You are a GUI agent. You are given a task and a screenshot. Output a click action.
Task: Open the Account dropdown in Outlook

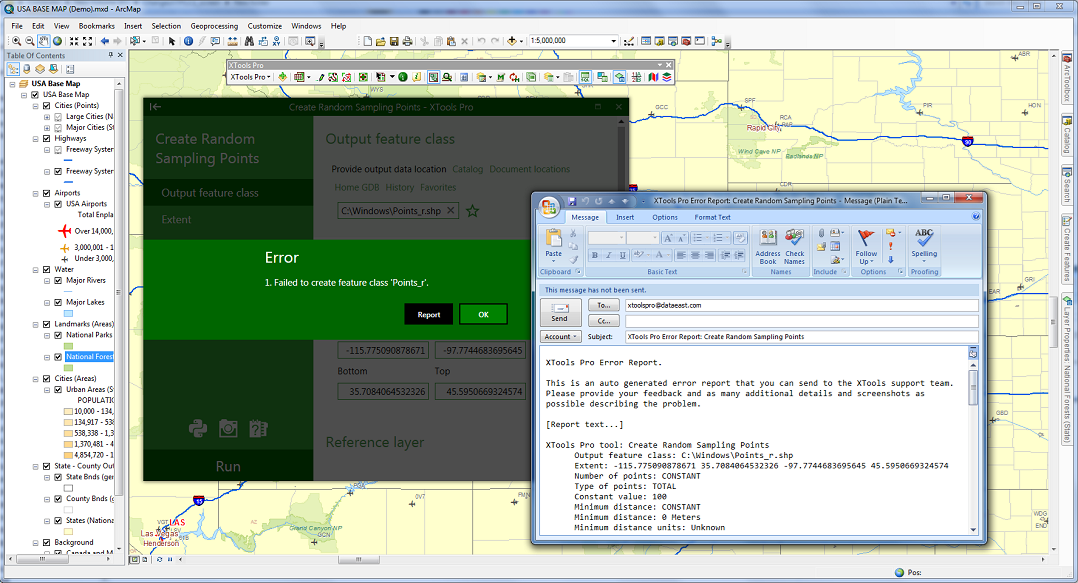click(x=561, y=337)
